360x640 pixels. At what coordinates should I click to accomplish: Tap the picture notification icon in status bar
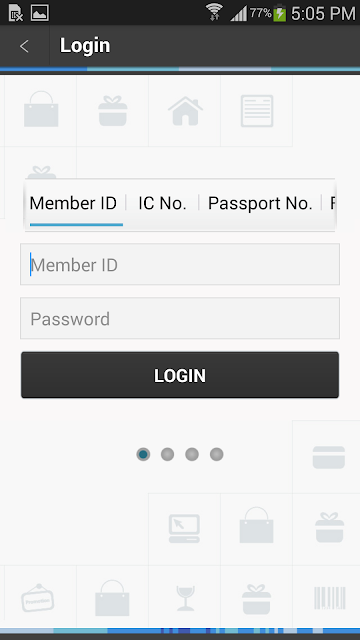click(x=40, y=13)
